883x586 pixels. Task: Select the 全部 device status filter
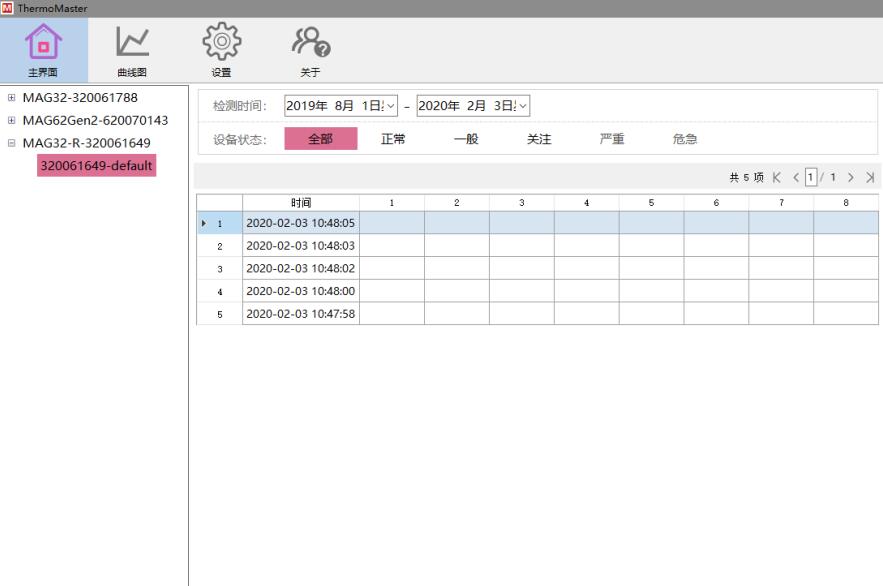coord(322,140)
